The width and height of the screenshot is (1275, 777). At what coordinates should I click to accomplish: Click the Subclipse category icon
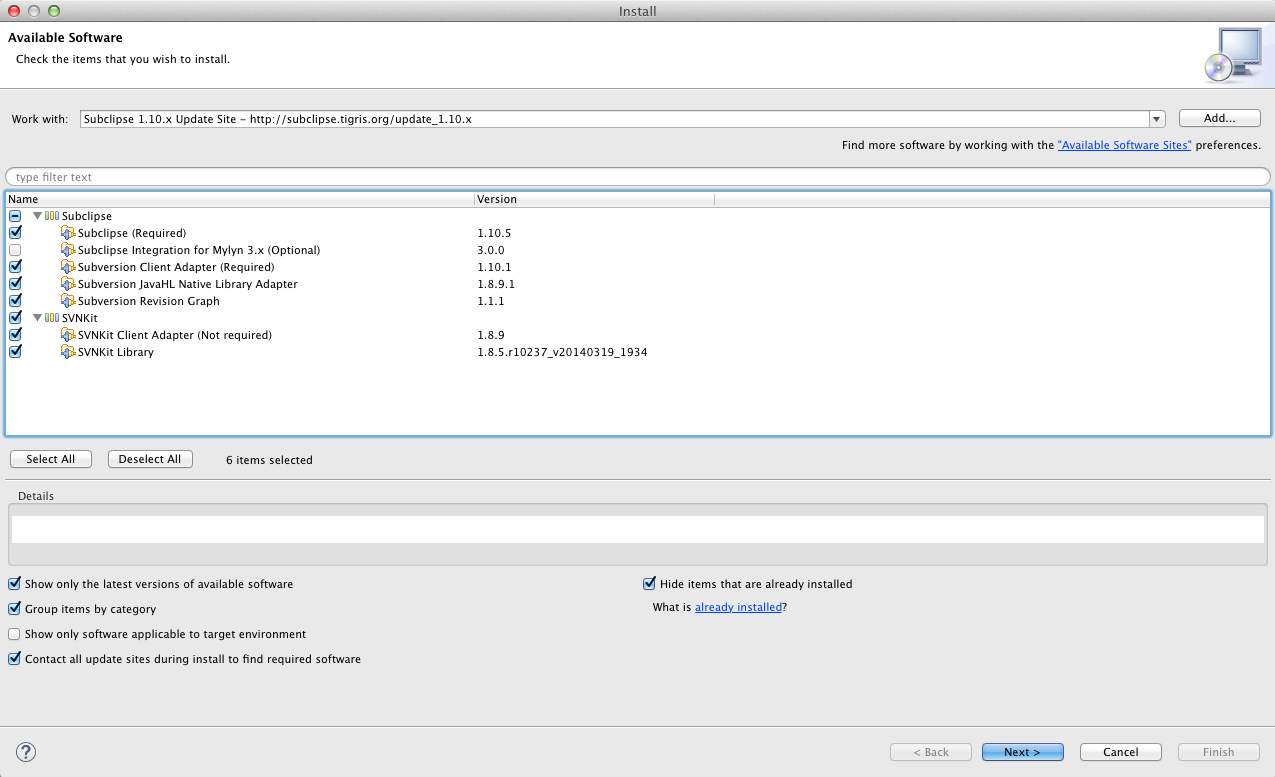pyautogui.click(x=52, y=216)
